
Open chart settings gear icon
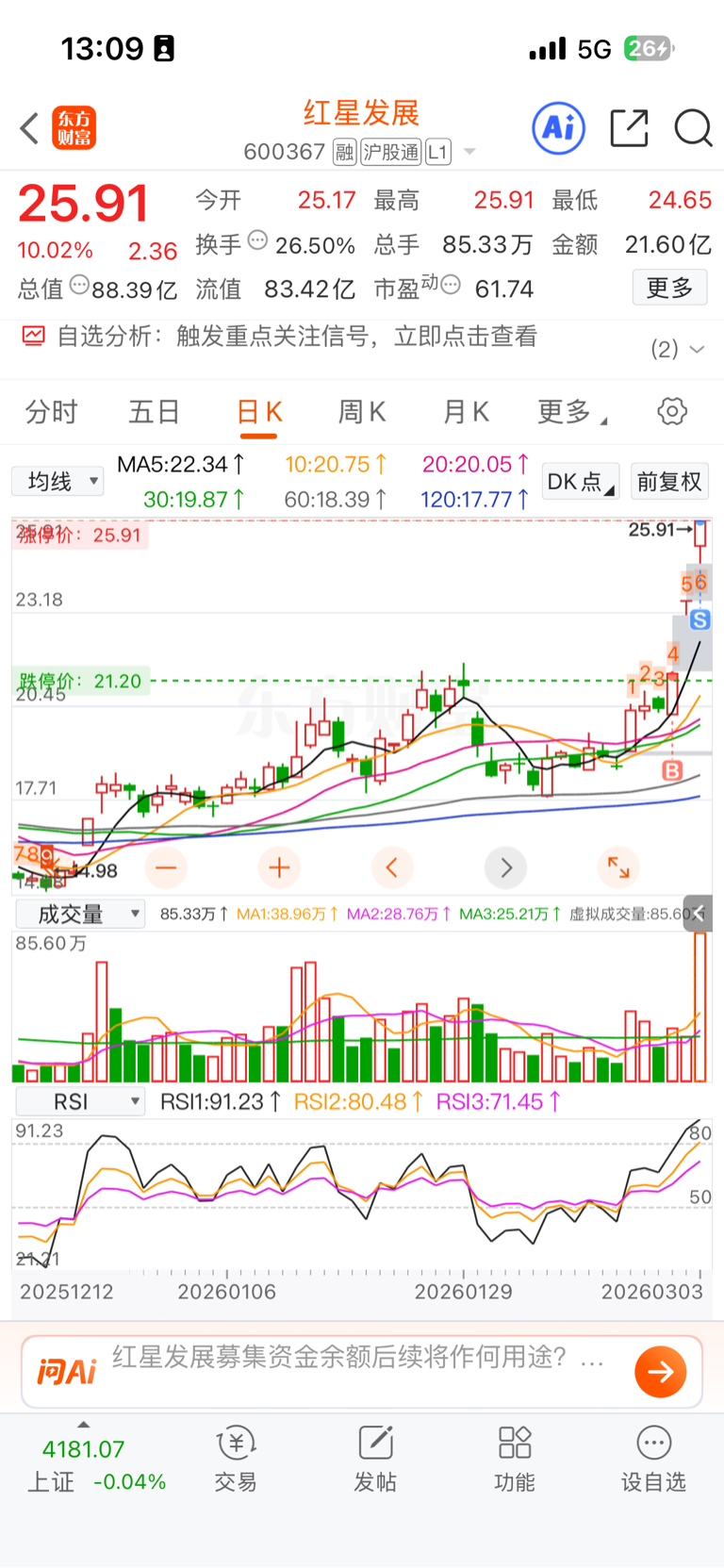(x=672, y=411)
